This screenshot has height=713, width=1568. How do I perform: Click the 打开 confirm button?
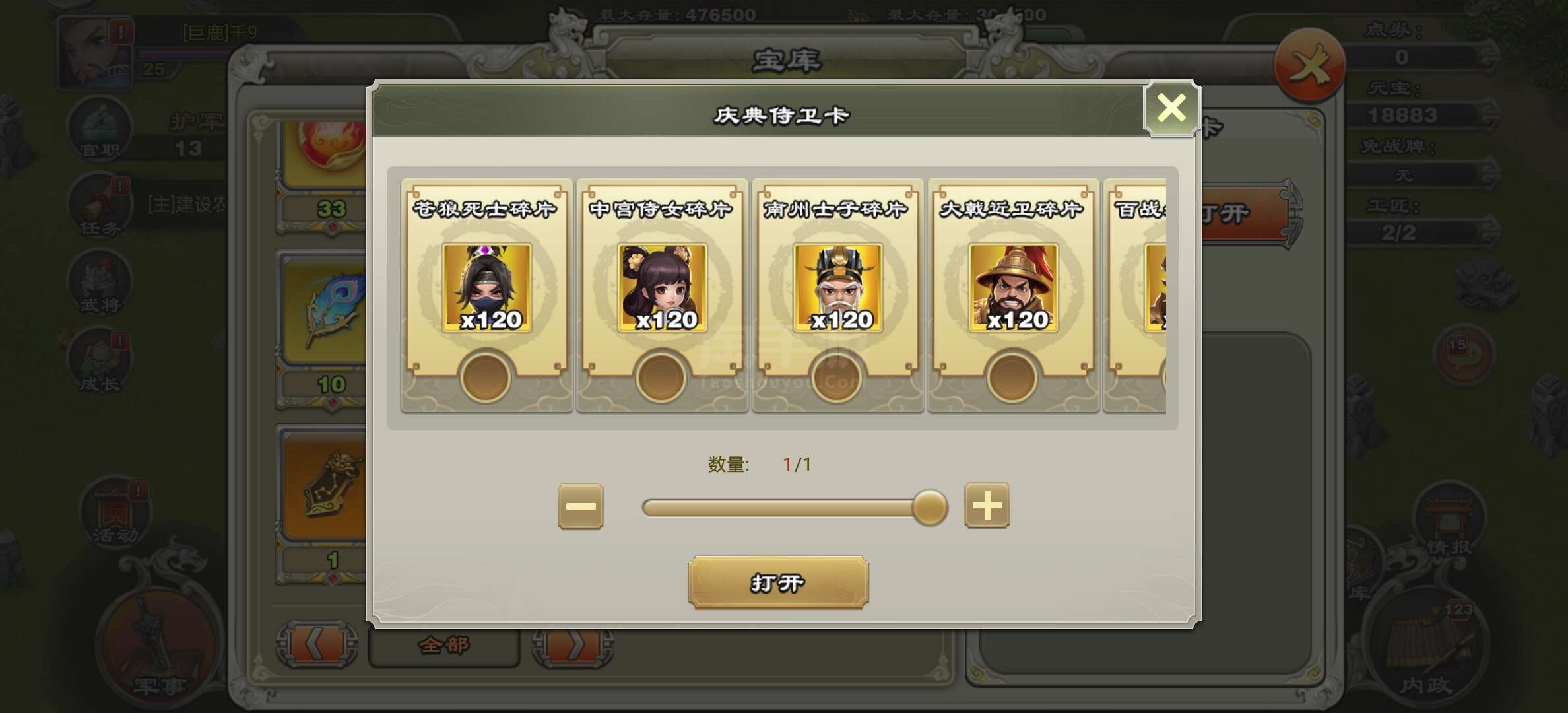tap(779, 582)
